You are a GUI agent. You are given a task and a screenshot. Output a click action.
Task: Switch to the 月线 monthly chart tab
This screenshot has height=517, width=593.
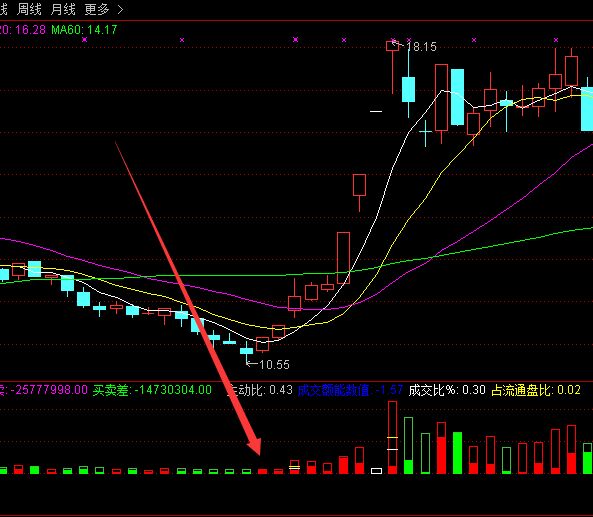pyautogui.click(x=63, y=9)
